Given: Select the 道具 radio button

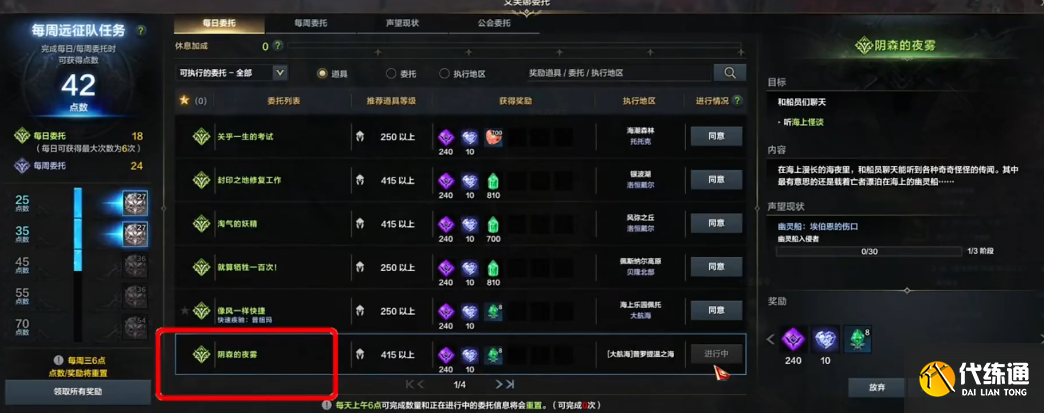Looking at the screenshot, I should pos(323,73).
